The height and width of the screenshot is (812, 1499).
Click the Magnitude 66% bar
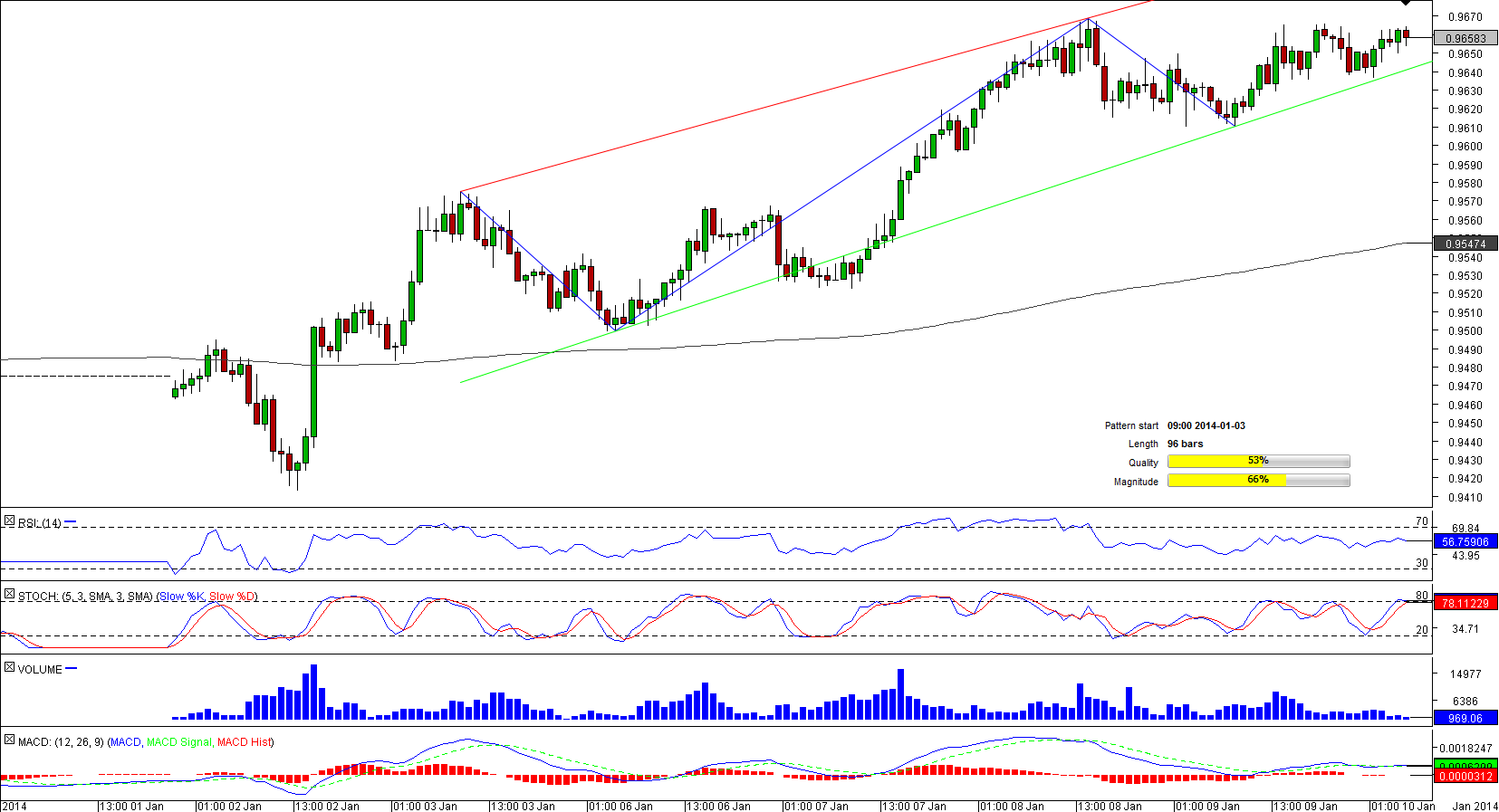pos(1258,481)
